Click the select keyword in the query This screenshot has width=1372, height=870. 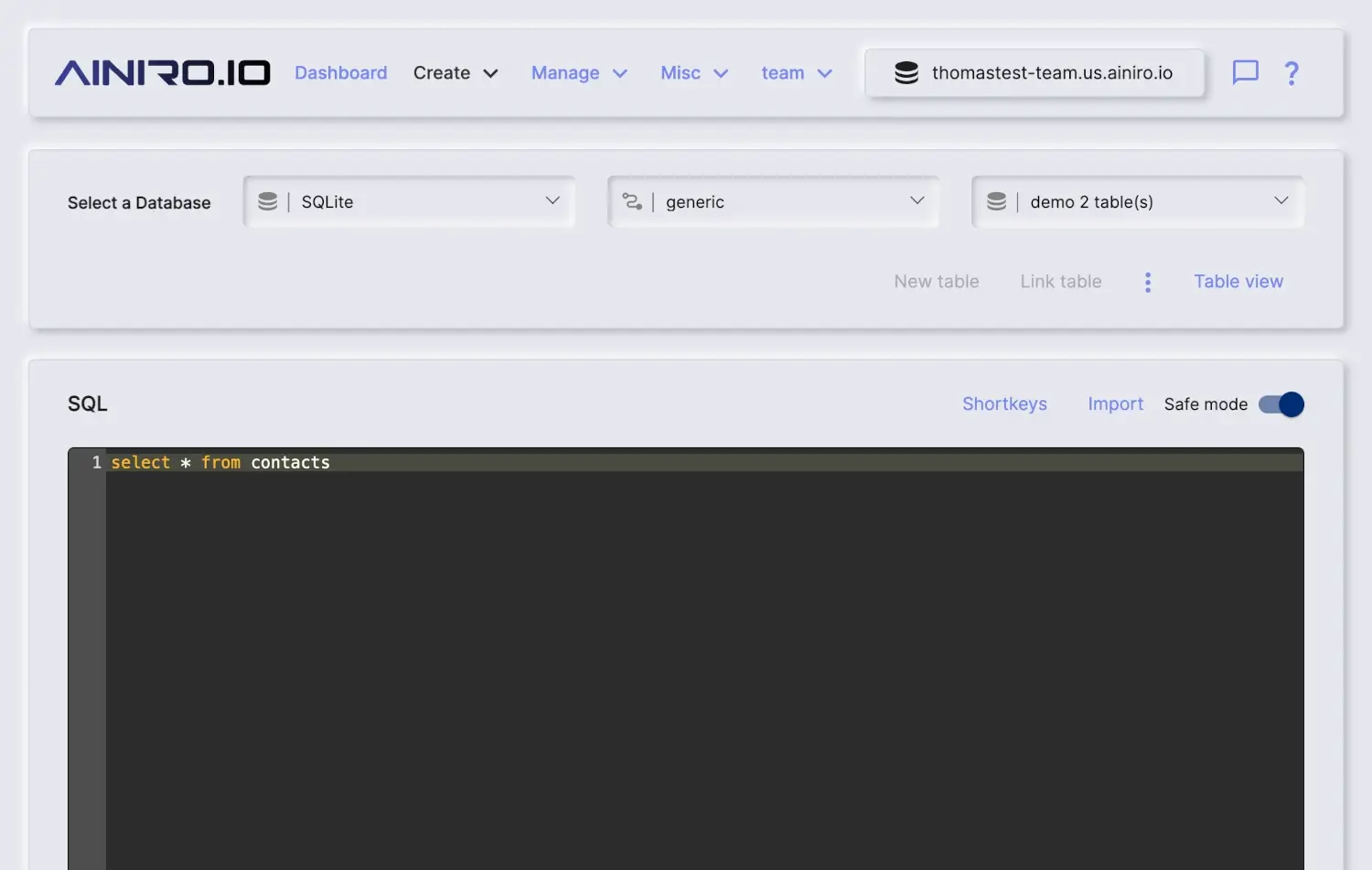(141, 463)
